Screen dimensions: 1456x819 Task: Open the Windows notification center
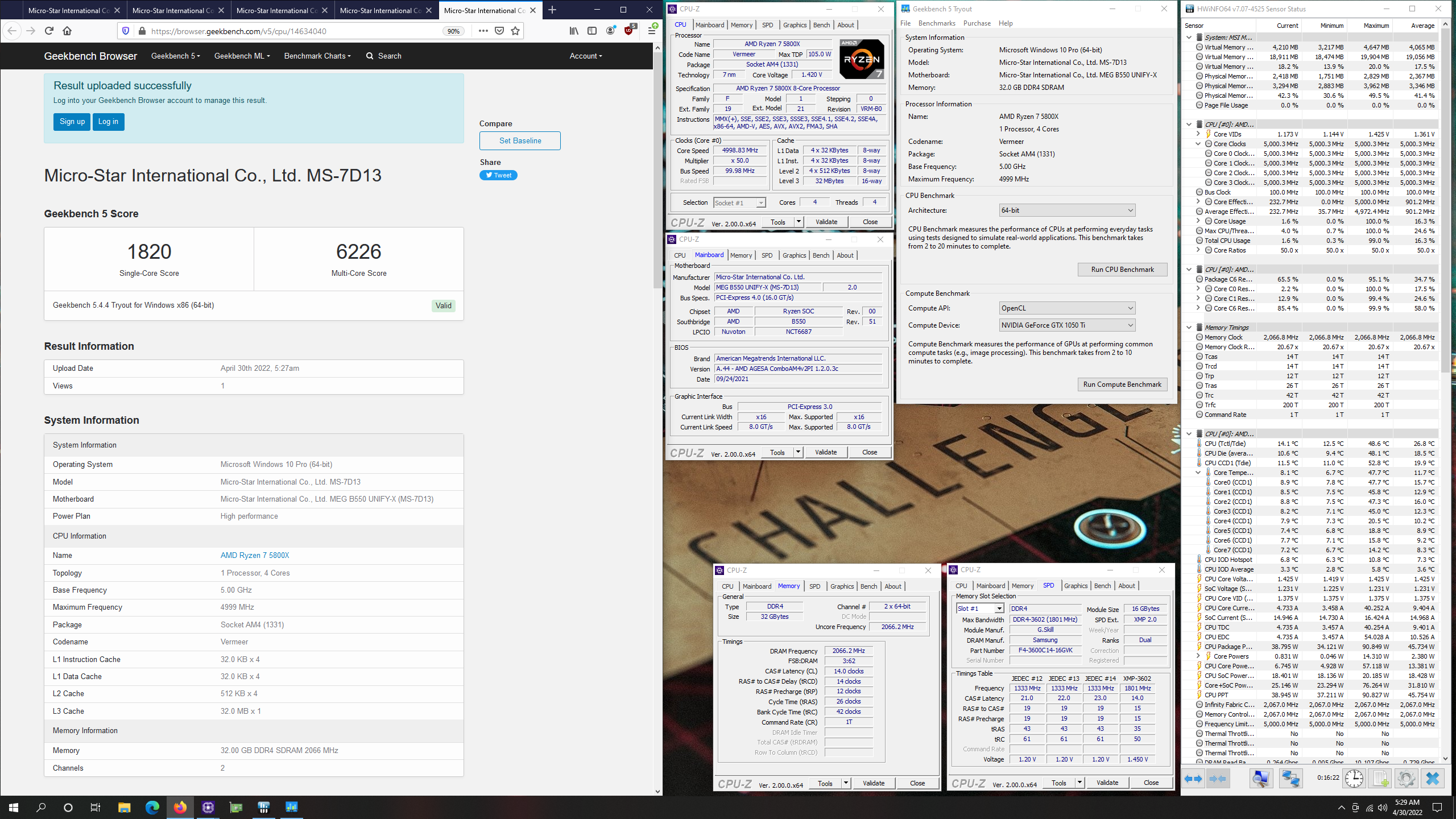[x=1437, y=807]
